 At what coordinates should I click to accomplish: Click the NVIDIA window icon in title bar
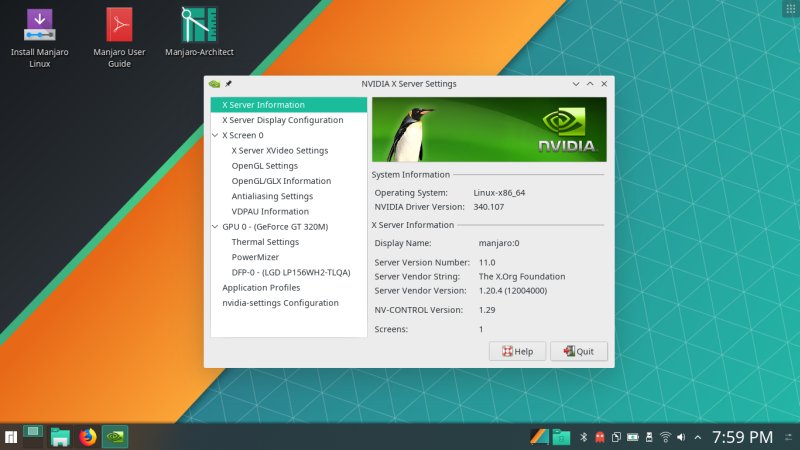pos(214,84)
